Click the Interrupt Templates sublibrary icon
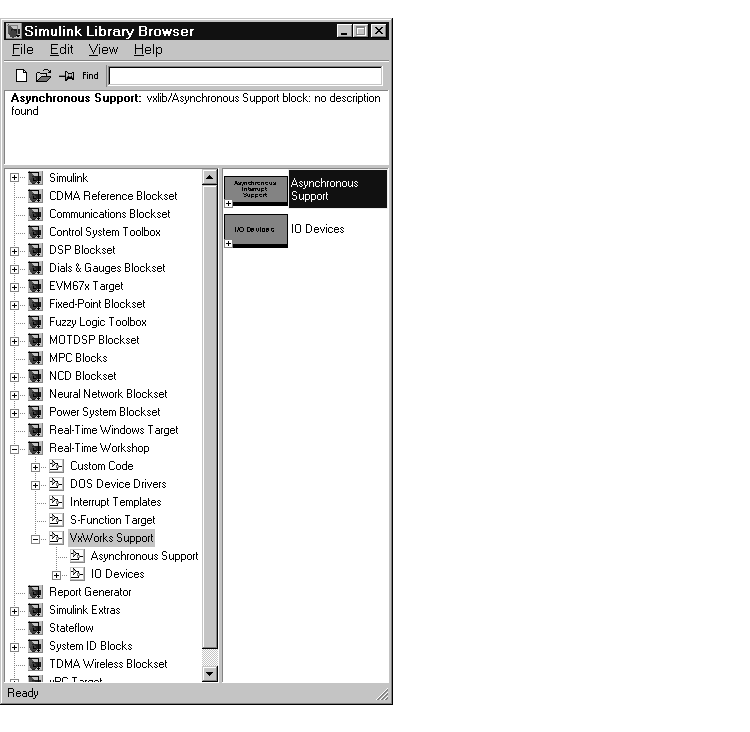The width and height of the screenshot is (750, 732). pyautogui.click(x=56, y=502)
